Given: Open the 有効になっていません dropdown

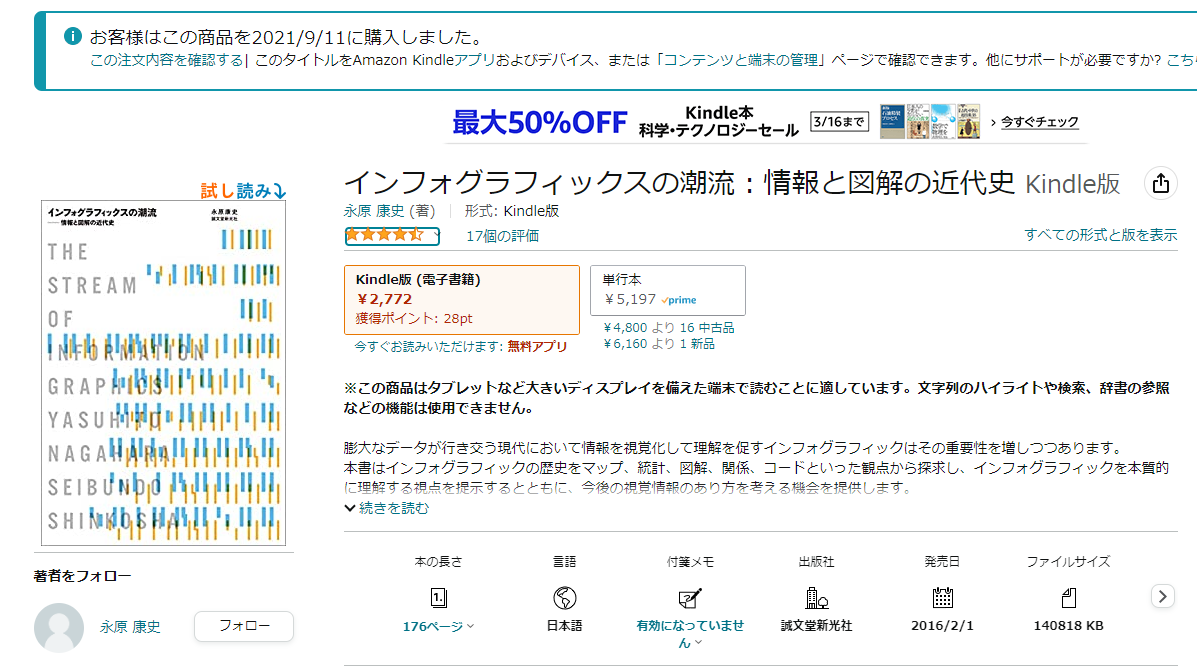Looking at the screenshot, I should [x=689, y=634].
